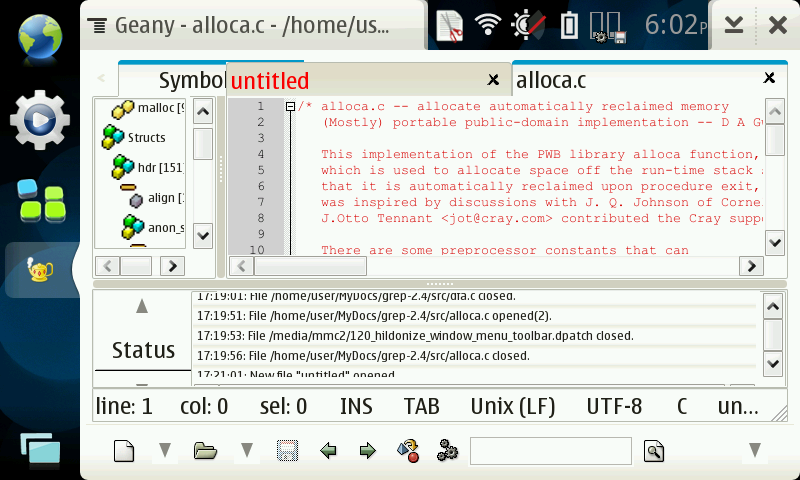
Task: Open the Wi-Fi status icon in system tray
Action: pos(488,24)
